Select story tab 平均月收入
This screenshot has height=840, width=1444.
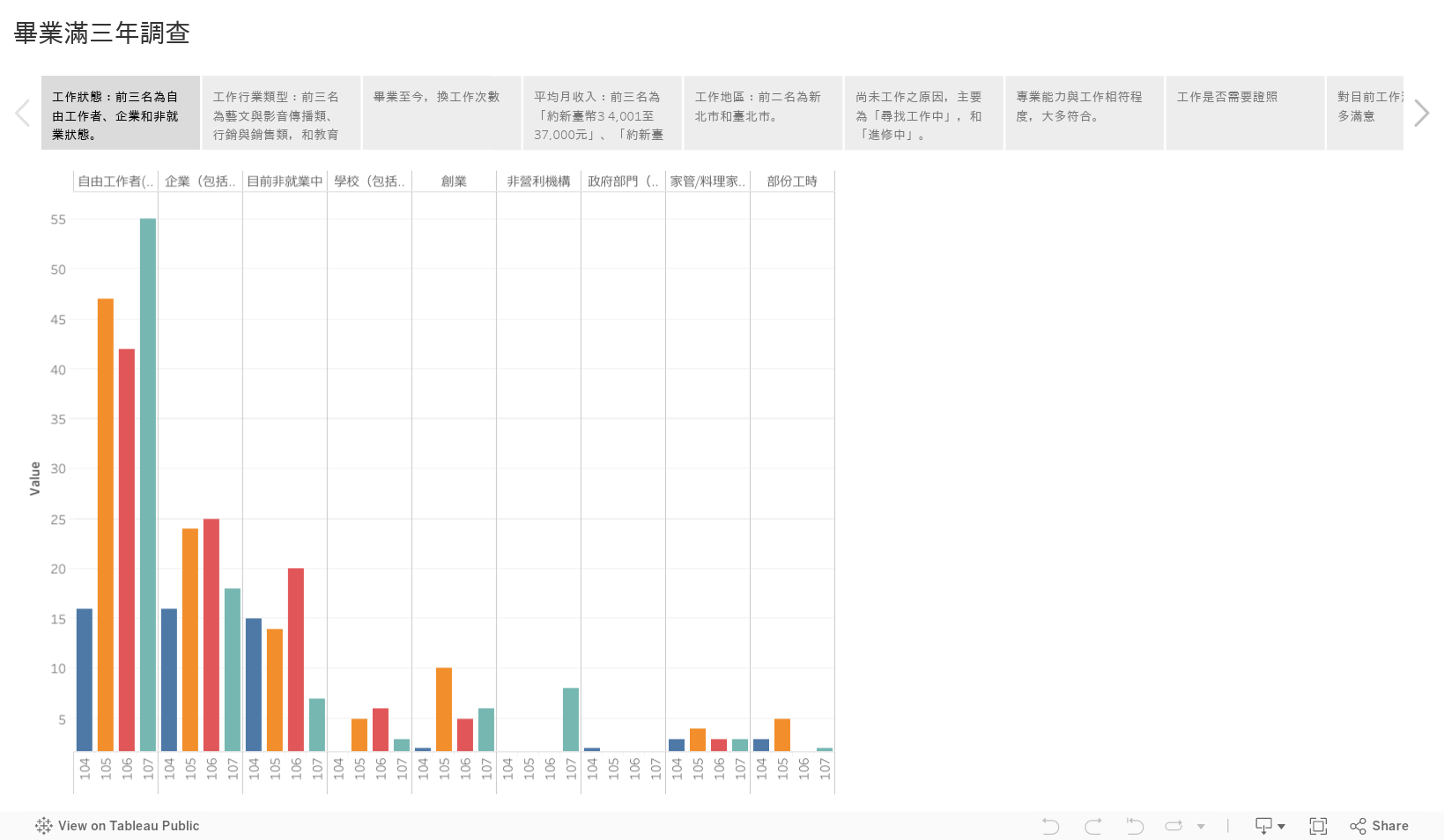click(x=603, y=113)
